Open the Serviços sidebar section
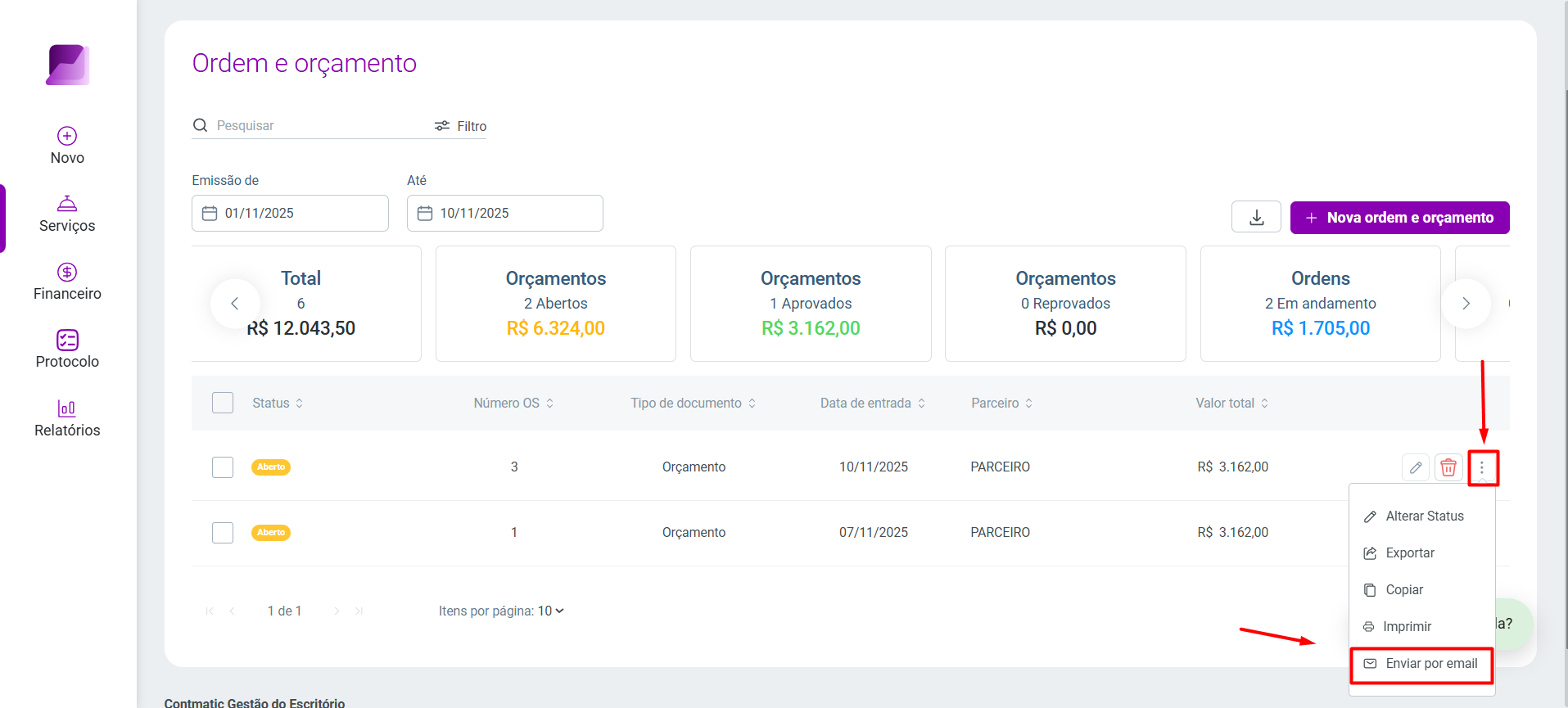1568x708 pixels. tap(67, 214)
